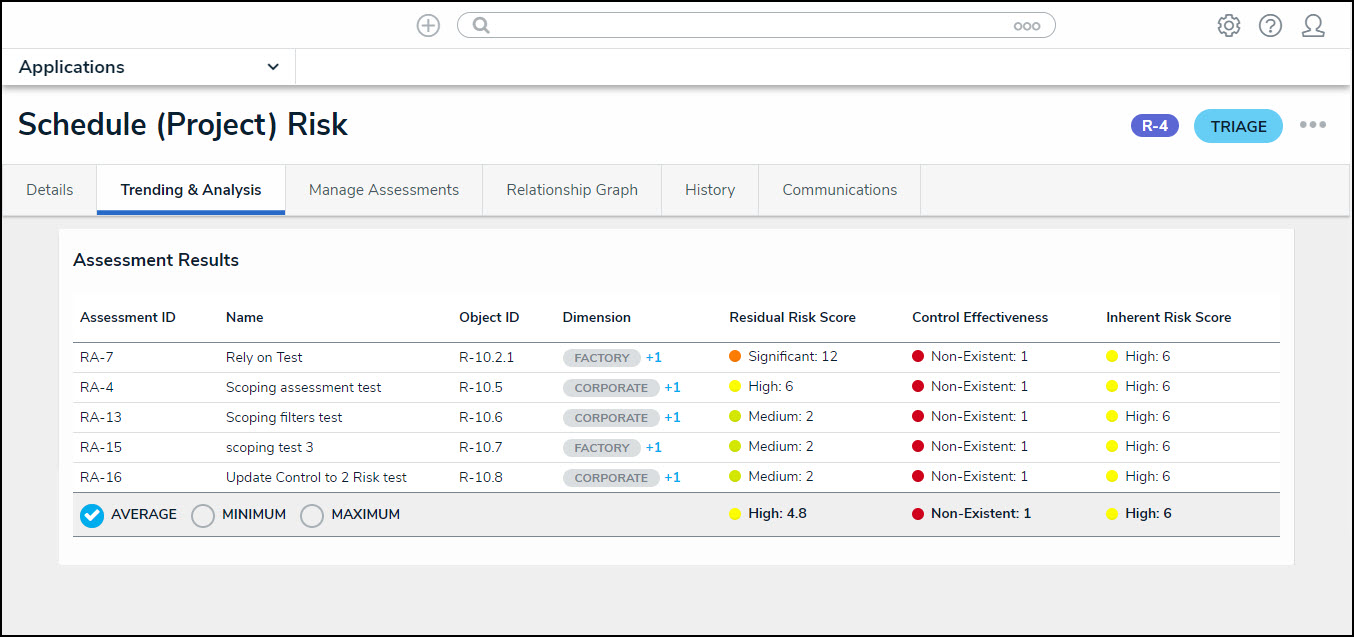
Task: Expand +1 dimensions for Rely on Test
Action: (x=653, y=357)
